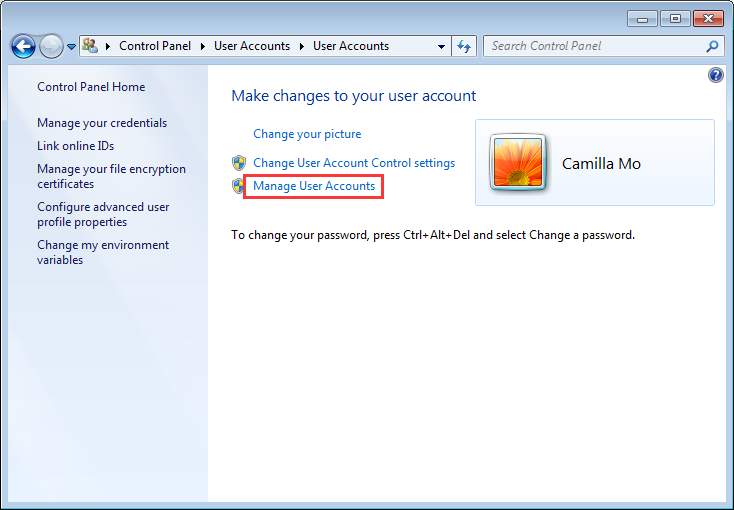Click shield icon beside Manage User Accounts
Image resolution: width=734 pixels, height=510 pixels.
click(x=238, y=186)
